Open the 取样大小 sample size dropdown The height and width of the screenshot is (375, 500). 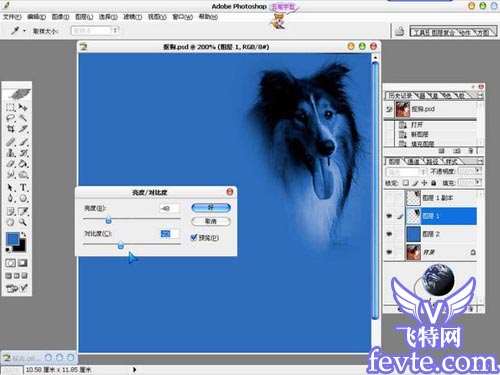pos(95,31)
